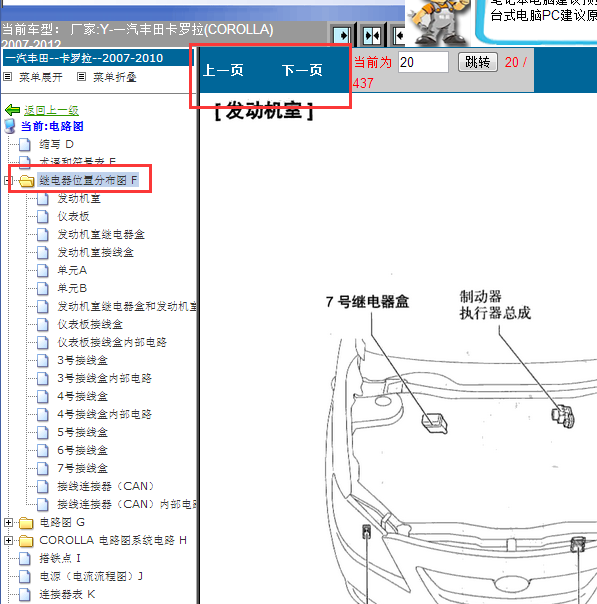Click the document icon beside 5号接线盒
Screen dimensions: 597x604
[x=43, y=432]
